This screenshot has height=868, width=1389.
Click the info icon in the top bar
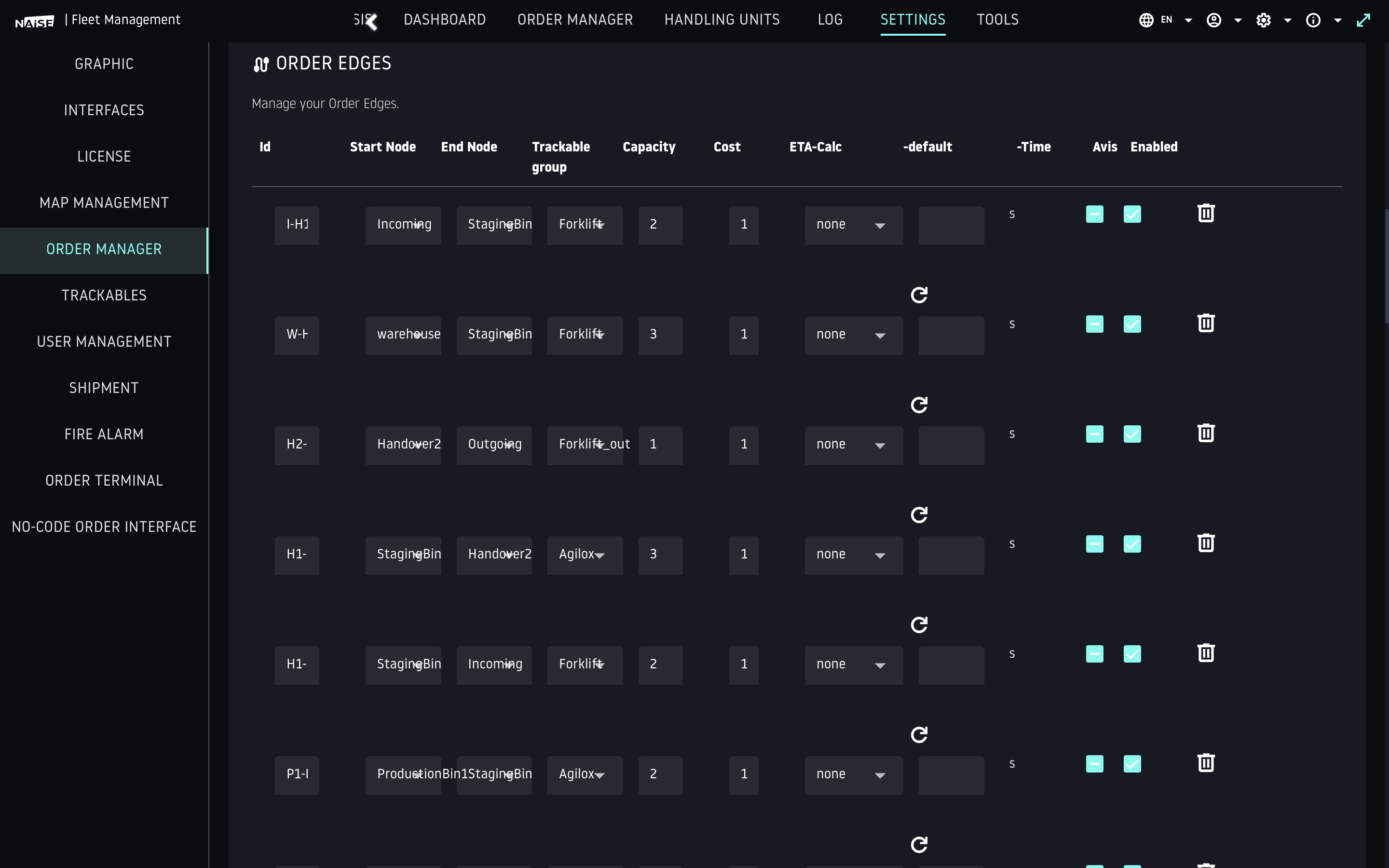pyautogui.click(x=1313, y=20)
